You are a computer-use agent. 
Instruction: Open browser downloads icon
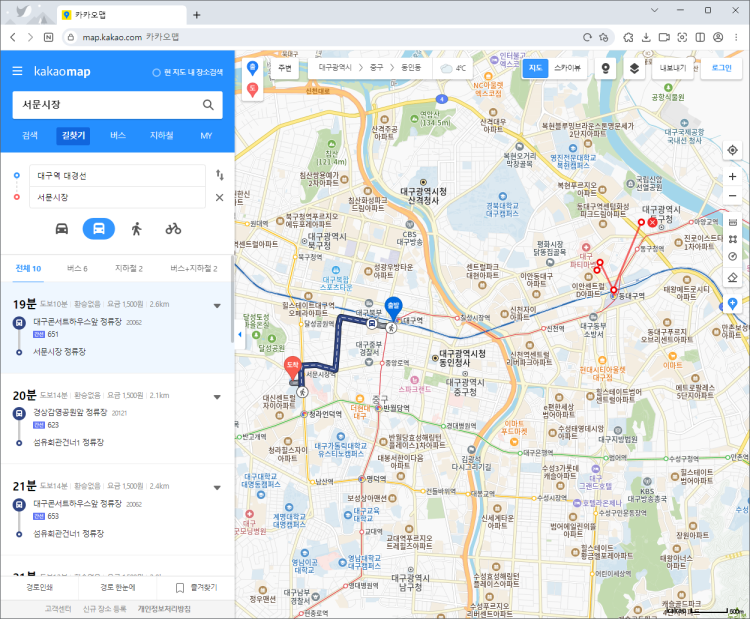(646, 37)
